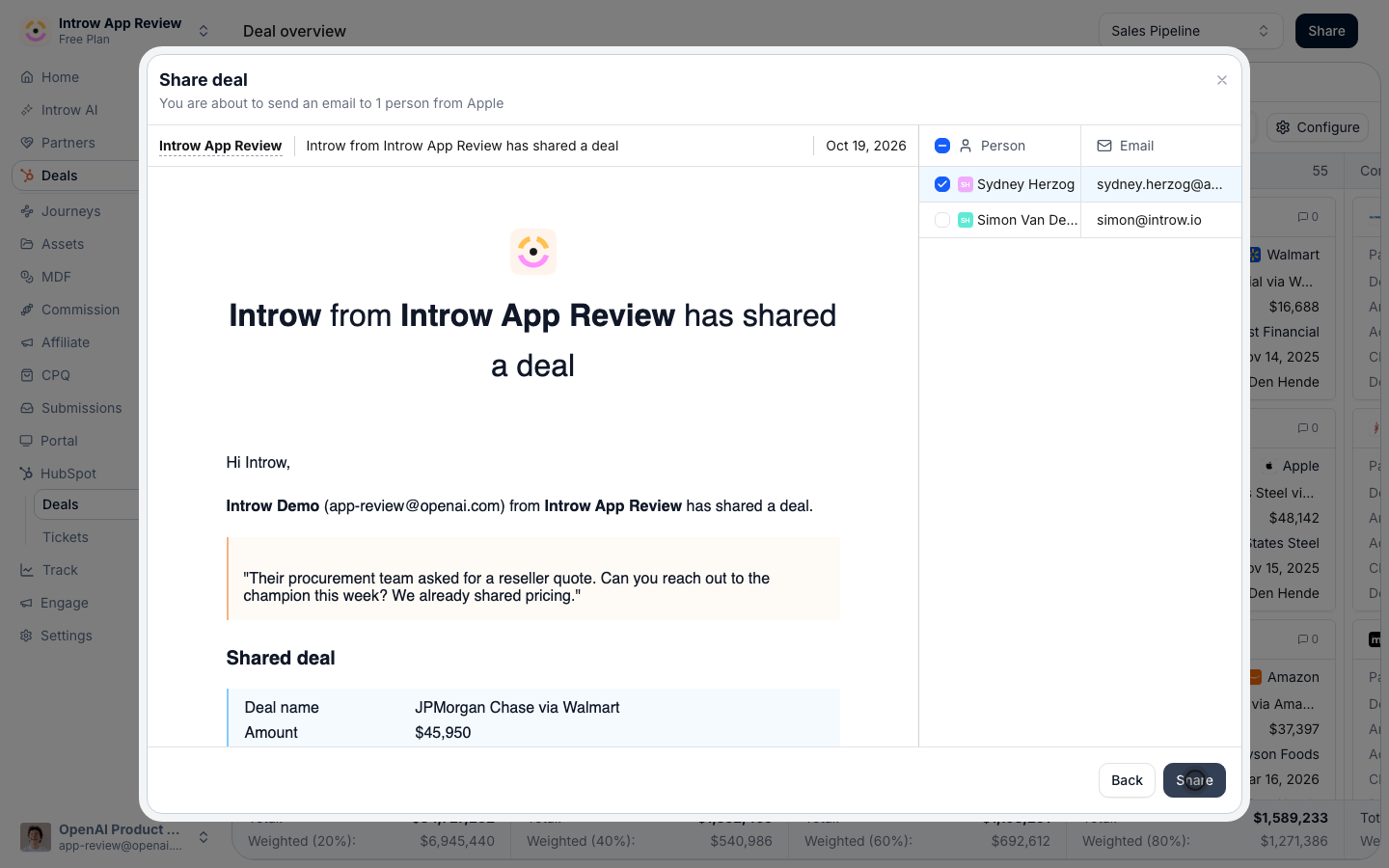The height and width of the screenshot is (868, 1389).
Task: Open Tickets under HubSpot
Action: (66, 537)
